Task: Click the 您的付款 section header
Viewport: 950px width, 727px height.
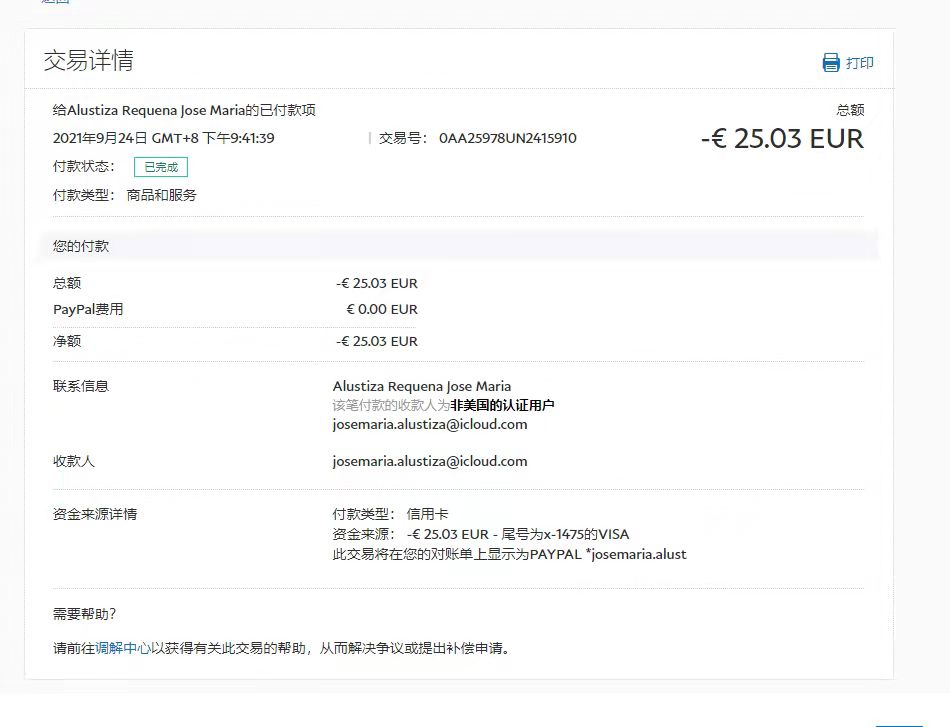Action: click(81, 246)
